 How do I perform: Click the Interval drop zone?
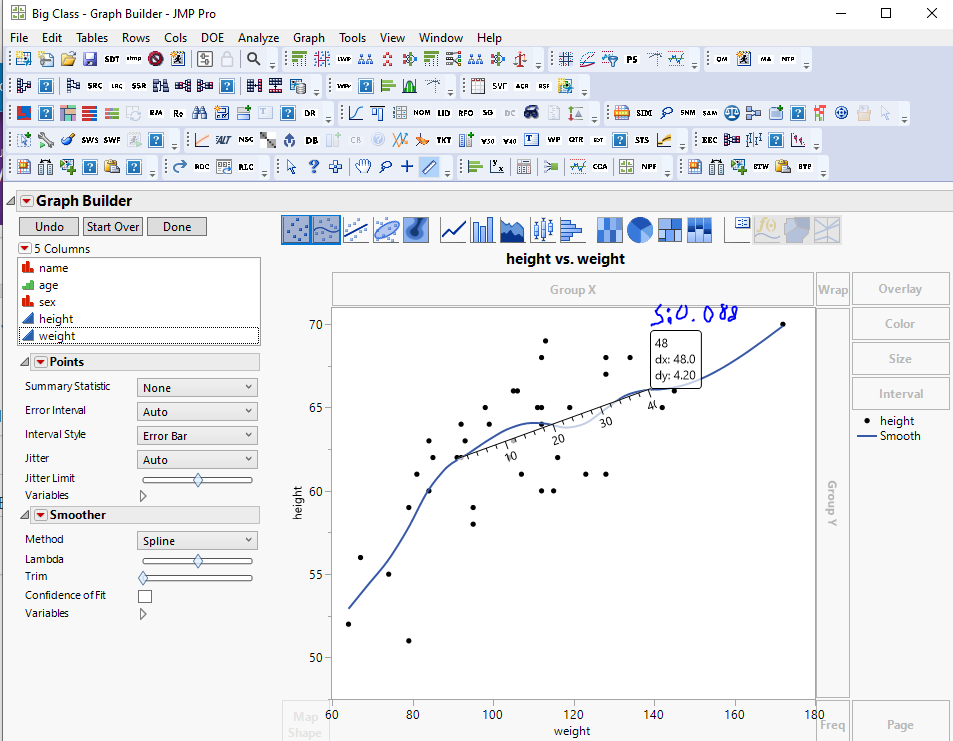(900, 394)
